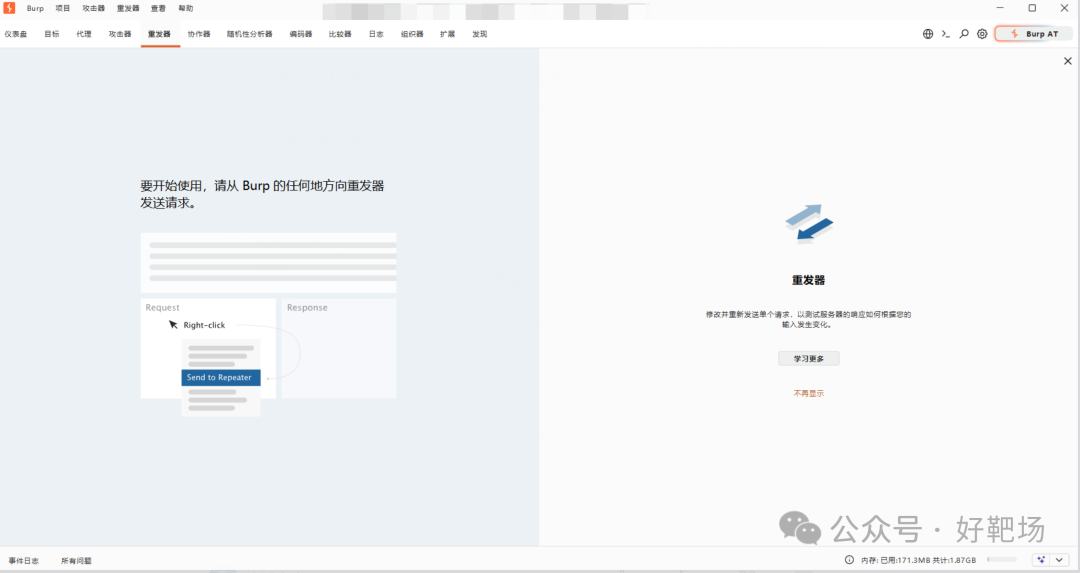1080x573 pixels.
Task: Switch to the 日志 tab
Action: tap(376, 34)
